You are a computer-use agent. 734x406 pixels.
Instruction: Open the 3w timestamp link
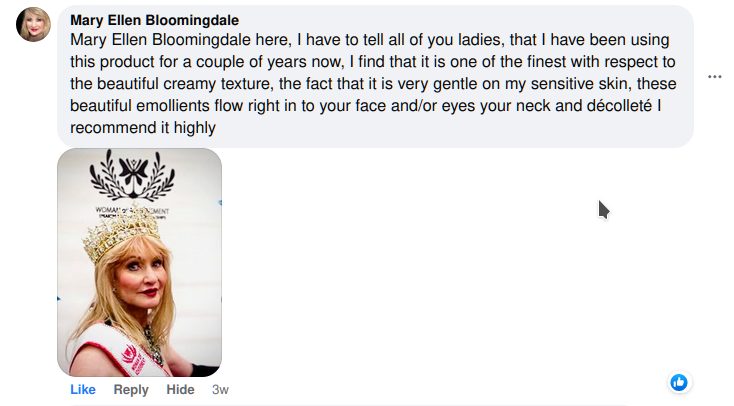tap(220, 390)
